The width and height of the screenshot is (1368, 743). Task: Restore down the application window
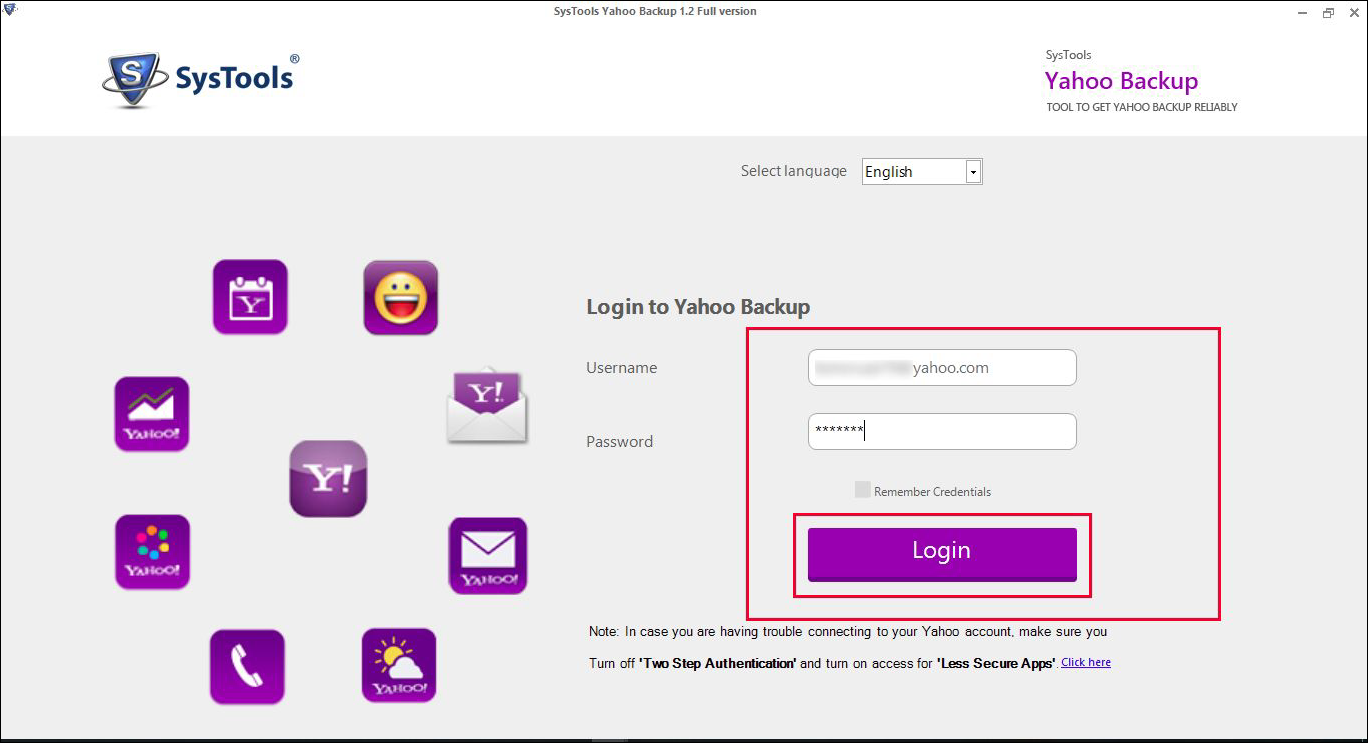click(1328, 13)
